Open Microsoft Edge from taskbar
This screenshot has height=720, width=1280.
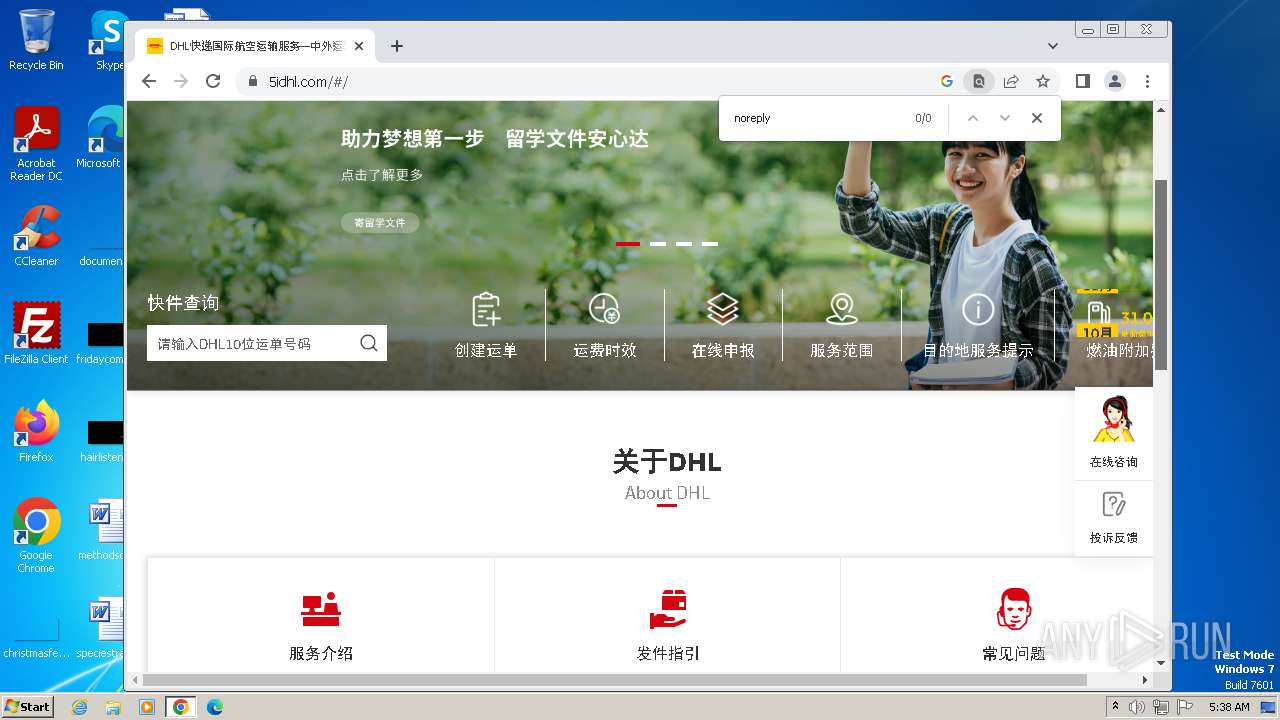tap(214, 707)
